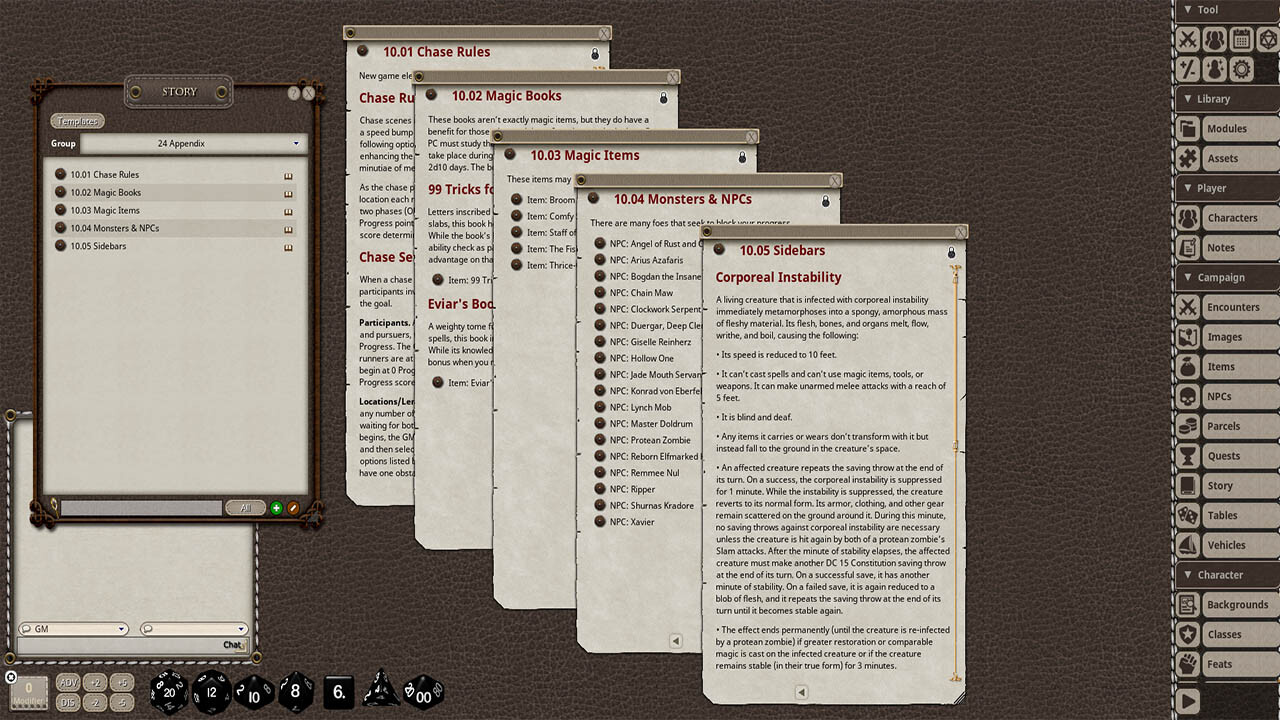Open the Modifiers plus/minus tool
Viewport: 1280px width, 720px height.
pos(1186,70)
